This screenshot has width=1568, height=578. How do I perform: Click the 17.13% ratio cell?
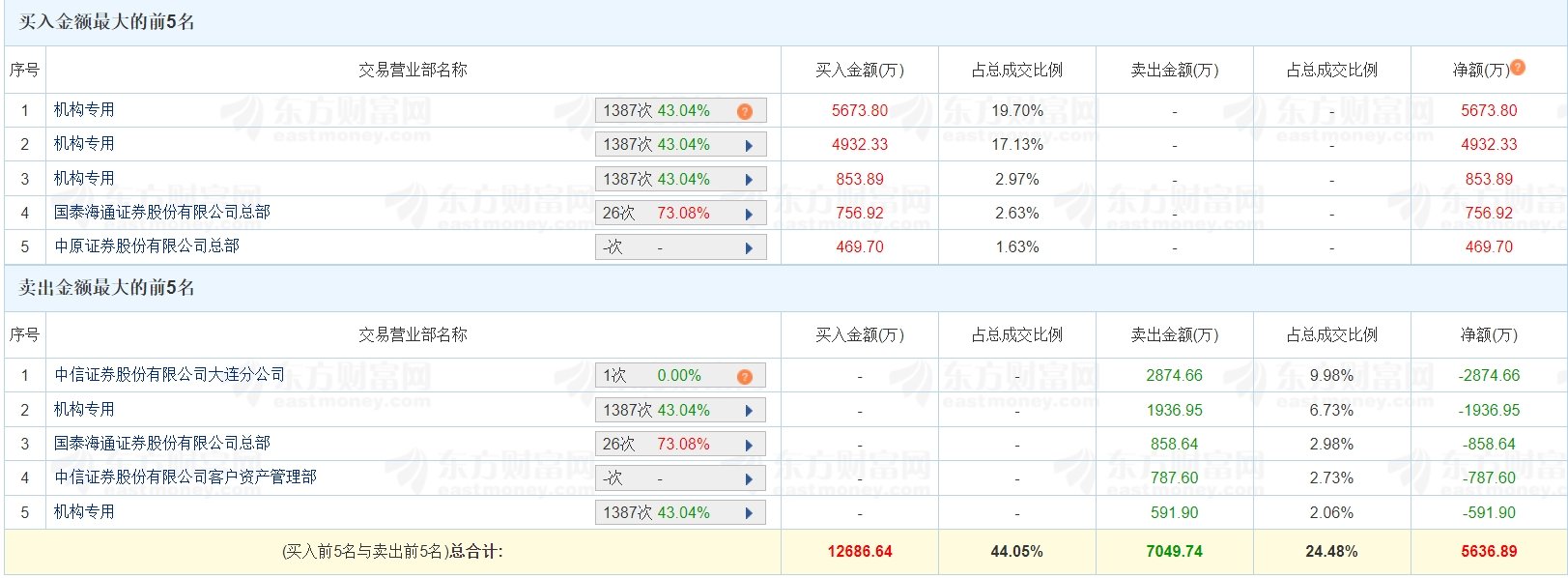coord(1017,144)
